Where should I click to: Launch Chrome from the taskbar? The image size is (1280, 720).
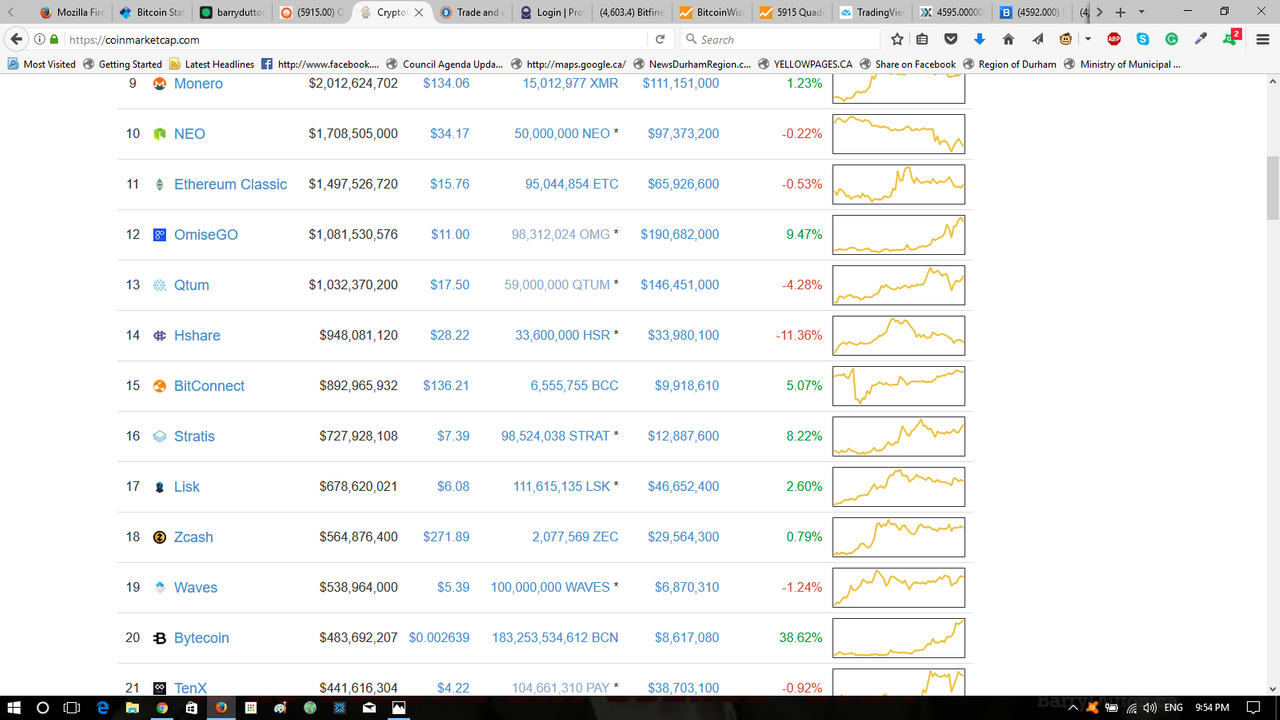click(162, 707)
